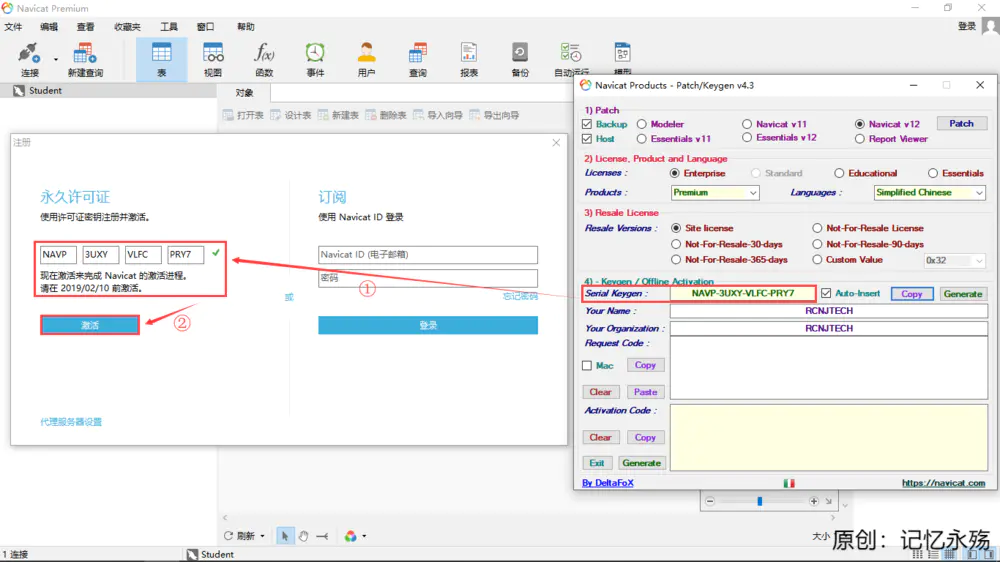Open the Favorites menu
This screenshot has width=1000, height=562.
(x=127, y=26)
